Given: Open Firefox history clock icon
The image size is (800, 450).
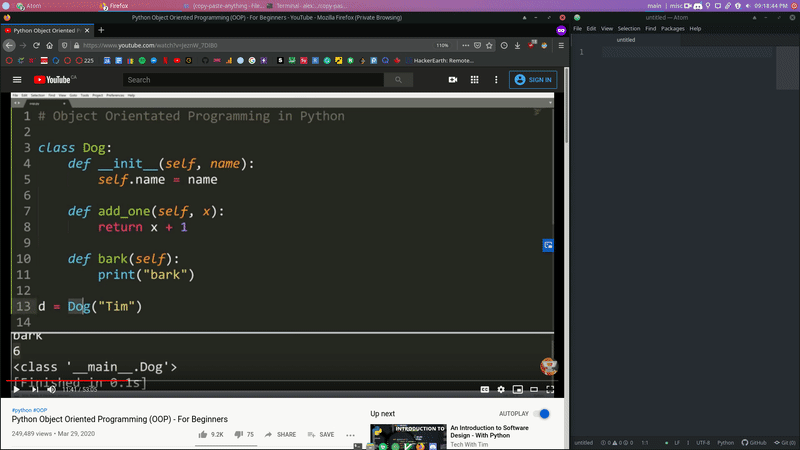Looking at the screenshot, I should (504, 45).
